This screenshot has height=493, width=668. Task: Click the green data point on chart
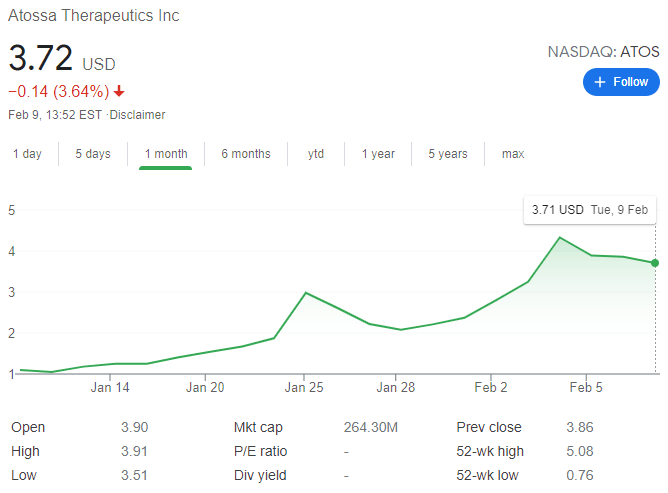[655, 263]
